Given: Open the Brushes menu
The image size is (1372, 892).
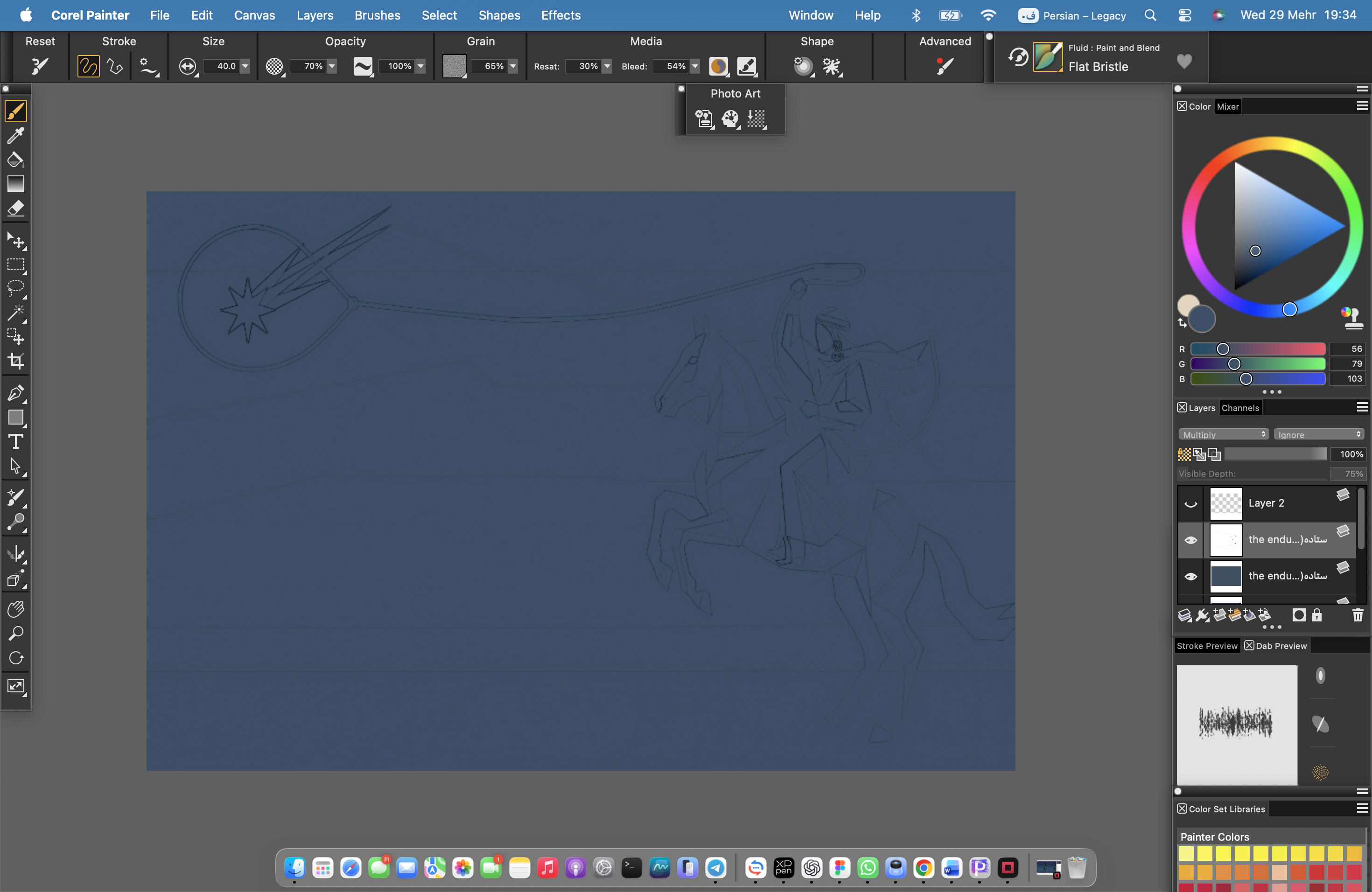Looking at the screenshot, I should pyautogui.click(x=377, y=15).
